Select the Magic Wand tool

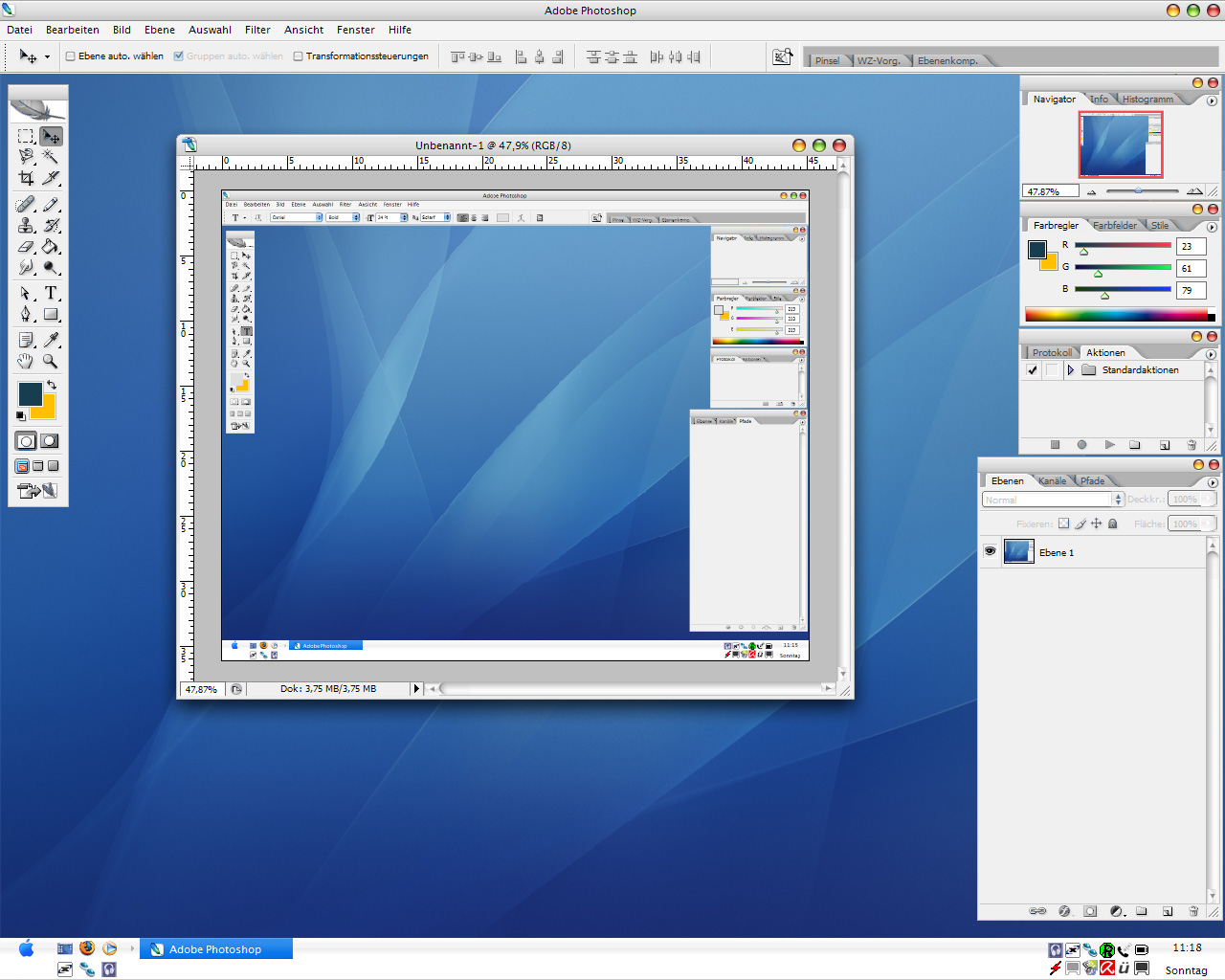[x=51, y=157]
